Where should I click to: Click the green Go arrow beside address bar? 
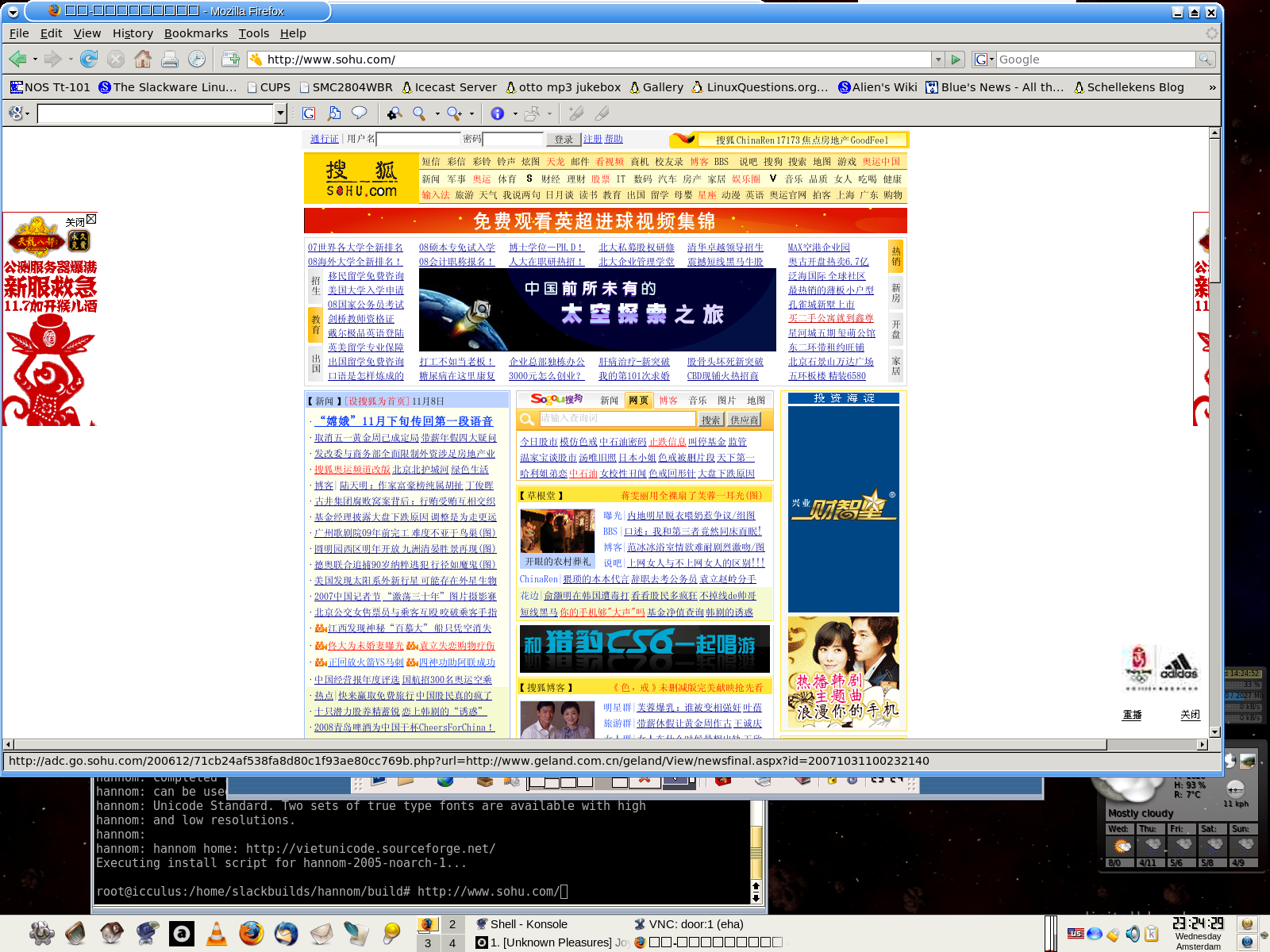(956, 59)
